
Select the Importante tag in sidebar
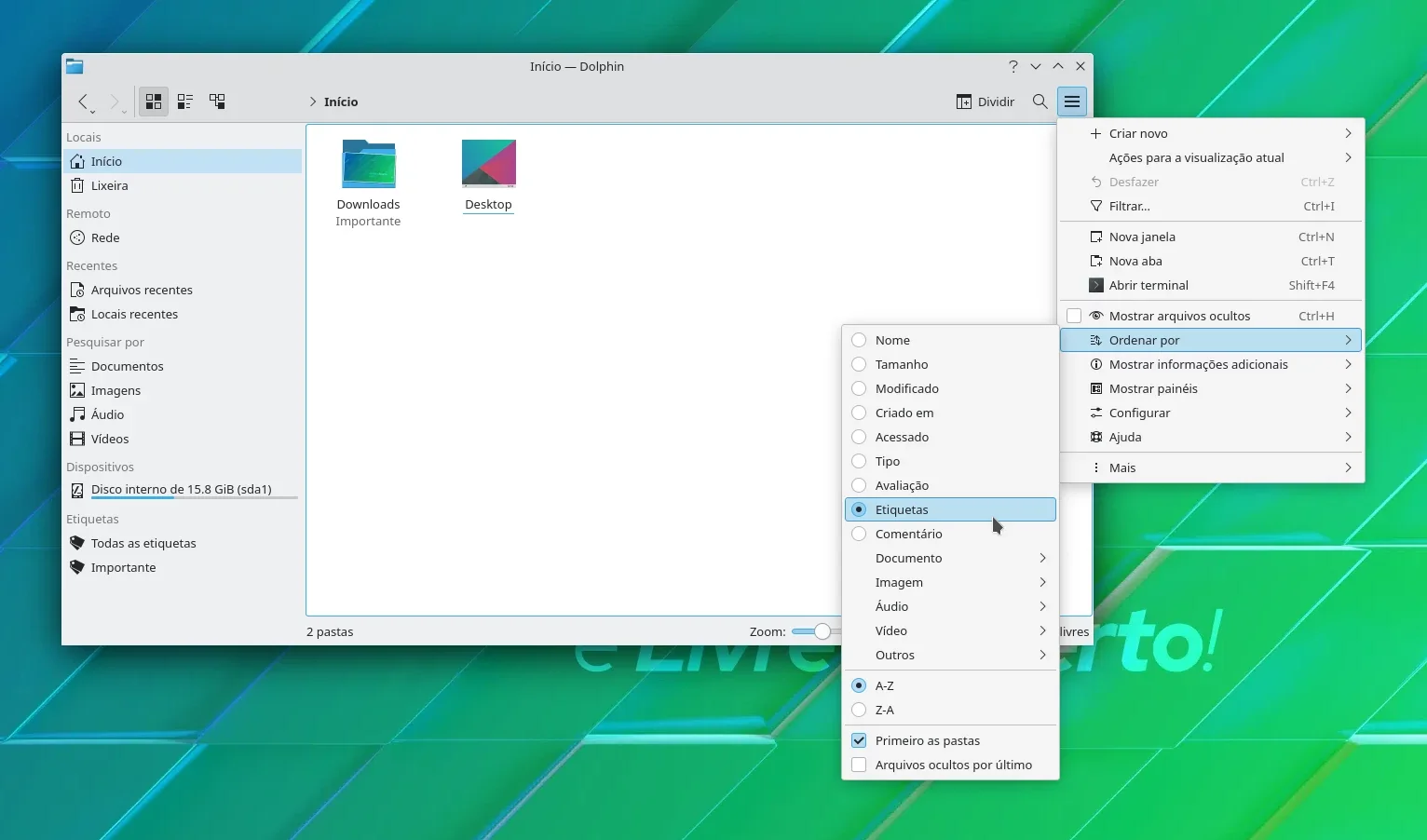183,567
